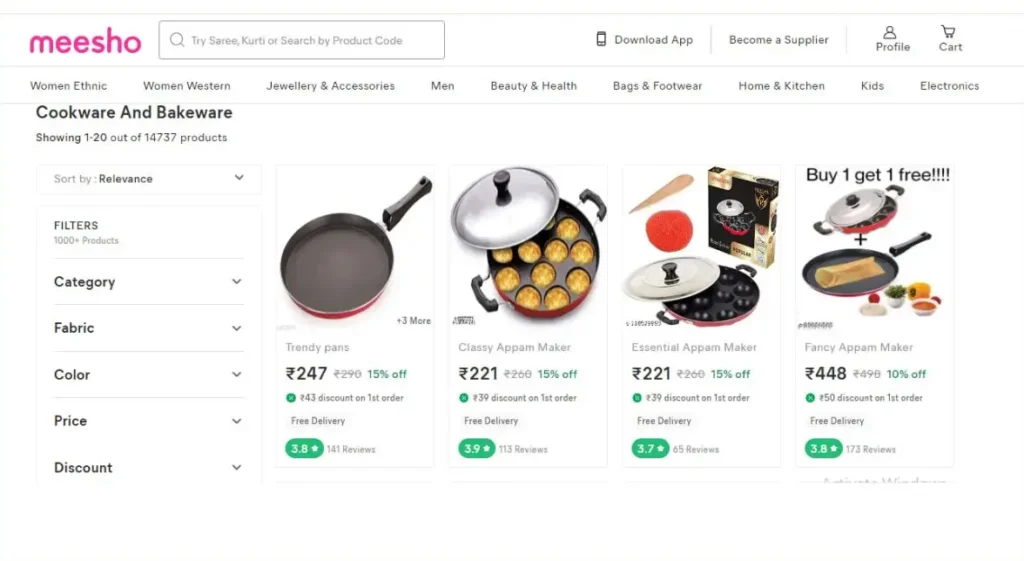Click the 3.8 star rating badge on Trendy pans
1024x561 pixels.
[303, 449]
